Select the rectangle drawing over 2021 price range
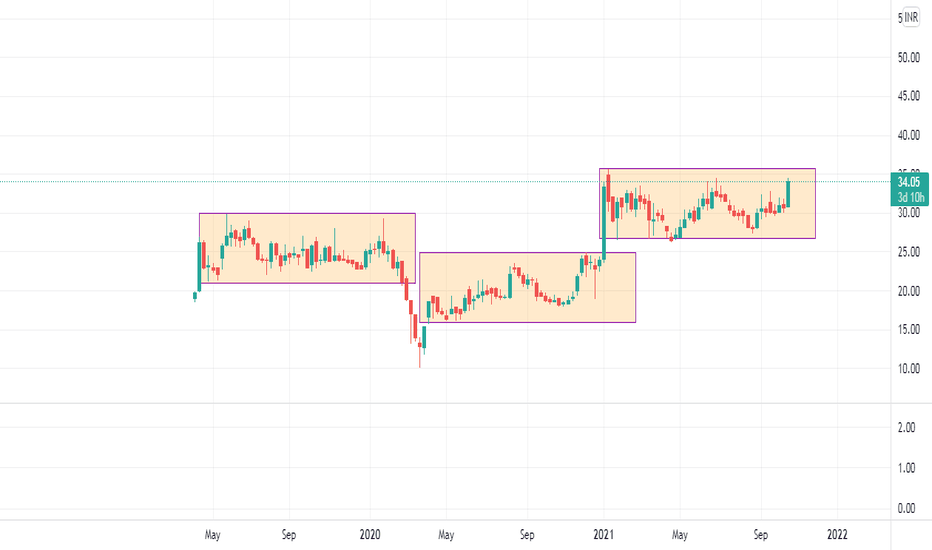 coord(707,203)
